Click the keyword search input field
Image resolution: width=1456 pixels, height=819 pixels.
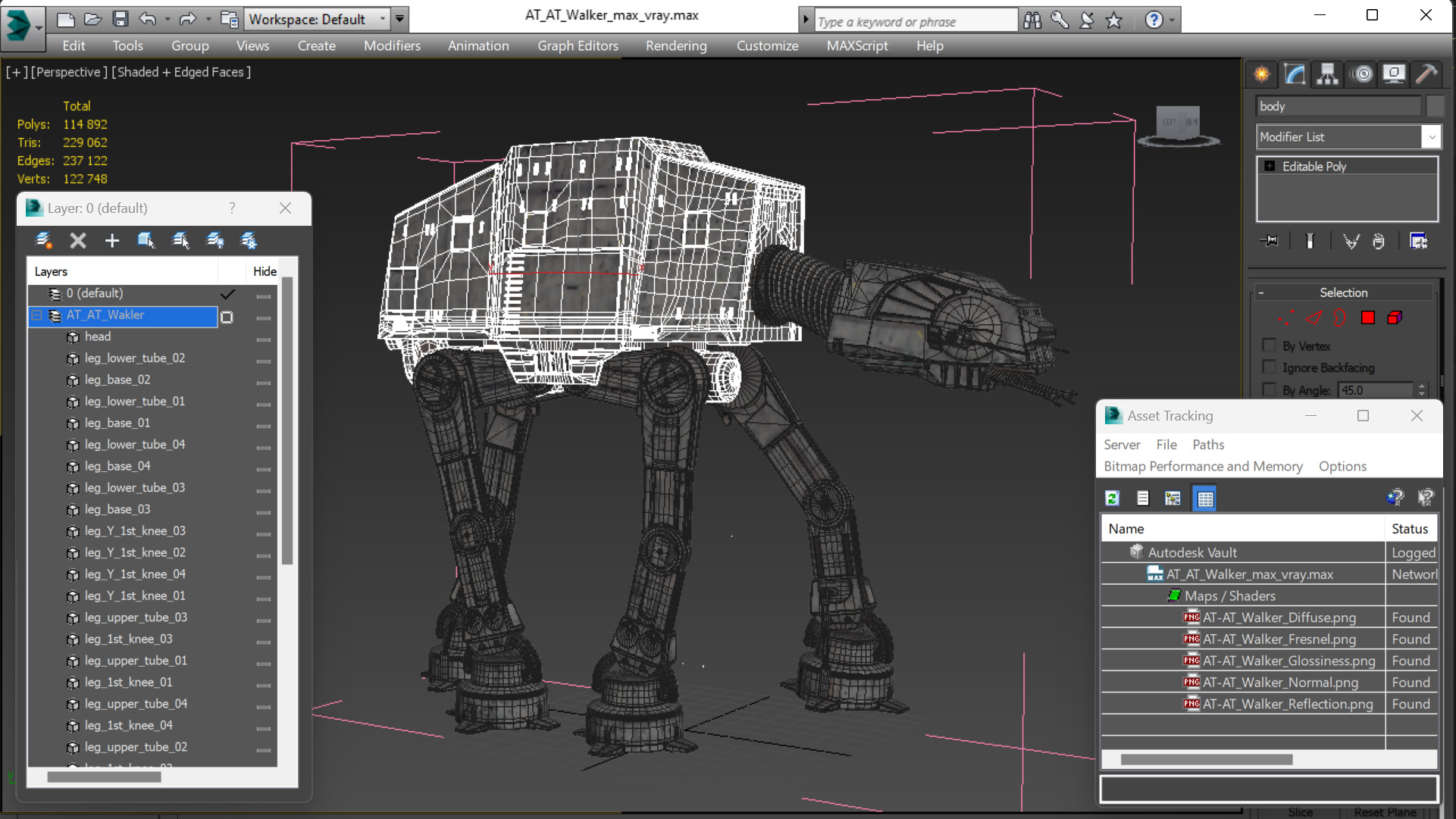(916, 21)
